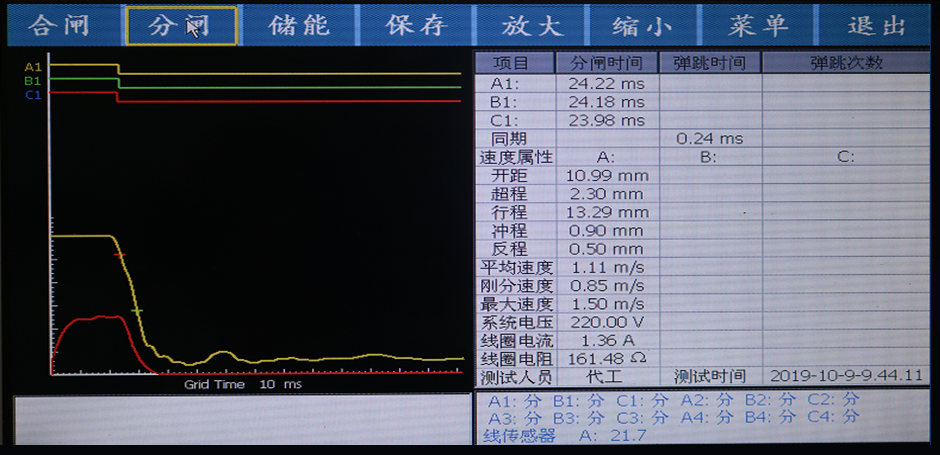Select the A1 24.22 ms value cell
The width and height of the screenshot is (940, 455).
607,84
